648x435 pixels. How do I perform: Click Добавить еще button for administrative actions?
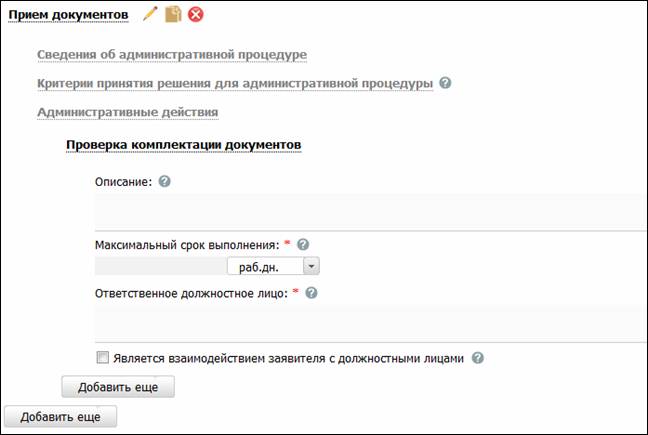[118, 387]
